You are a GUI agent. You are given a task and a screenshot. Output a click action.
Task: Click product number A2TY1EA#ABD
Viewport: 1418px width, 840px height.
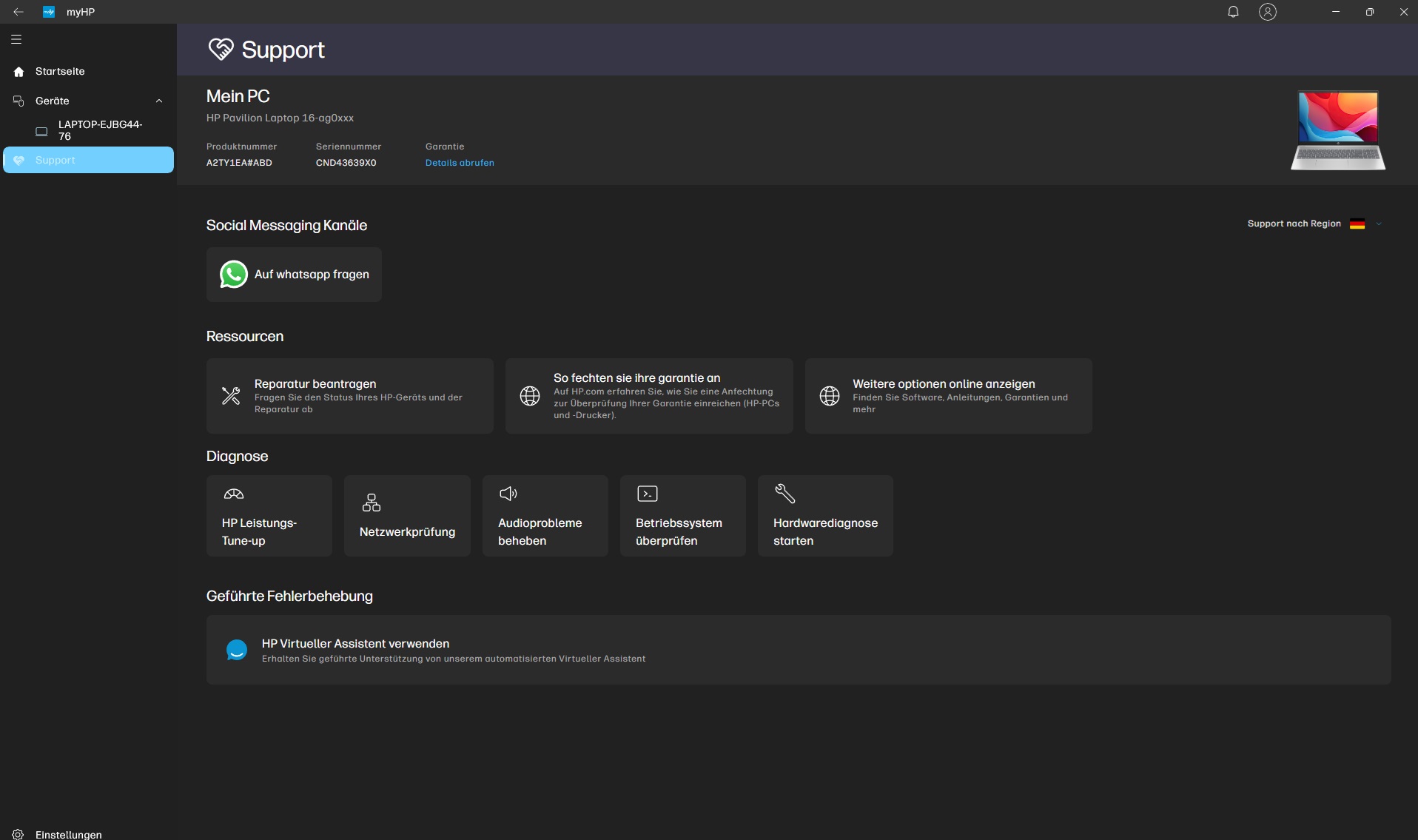click(239, 163)
